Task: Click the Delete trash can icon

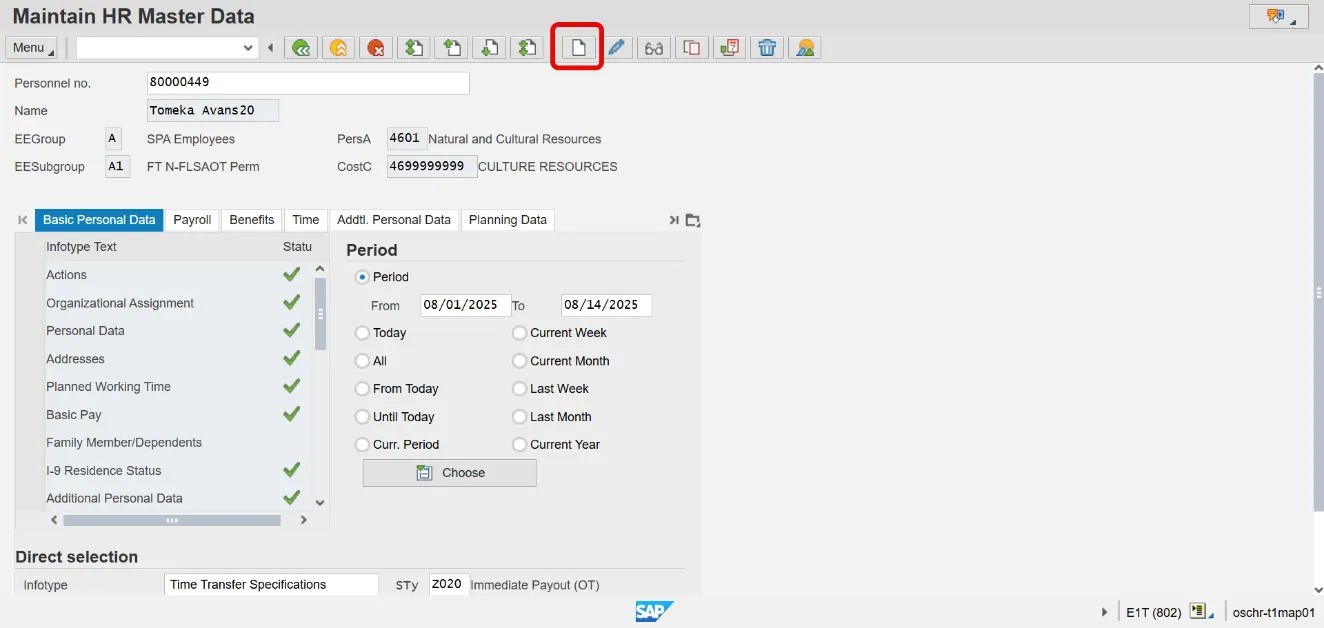Action: (767, 47)
